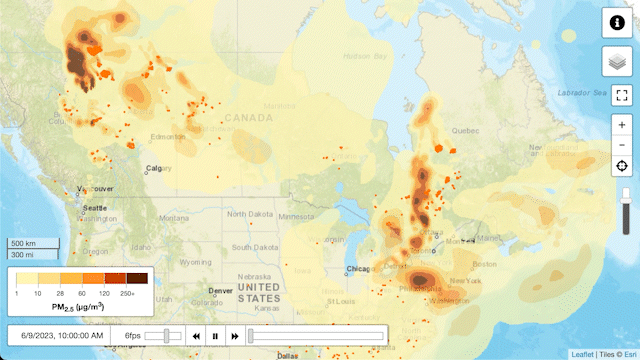The height and width of the screenshot is (360, 640).
Task: Click the Vancouver city label
Action: (x=96, y=189)
